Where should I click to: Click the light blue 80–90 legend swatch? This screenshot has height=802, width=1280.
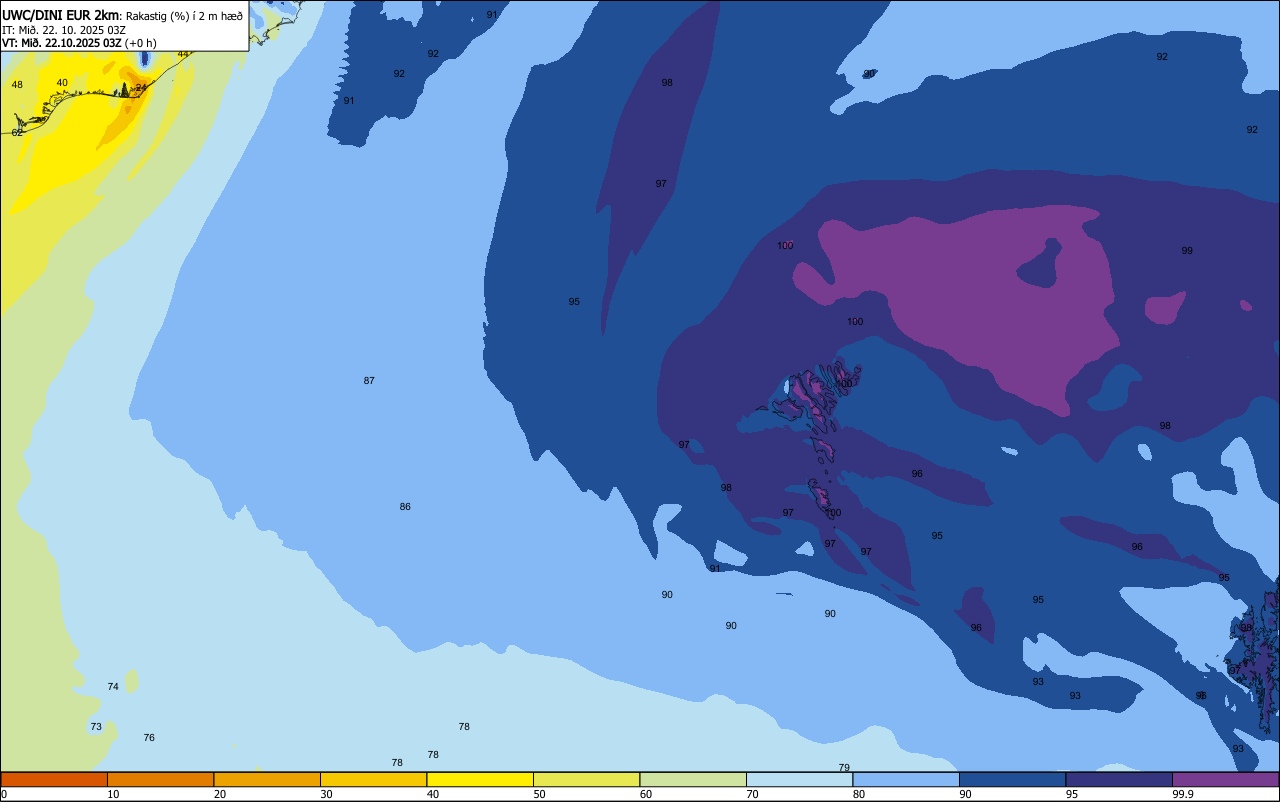(x=906, y=779)
